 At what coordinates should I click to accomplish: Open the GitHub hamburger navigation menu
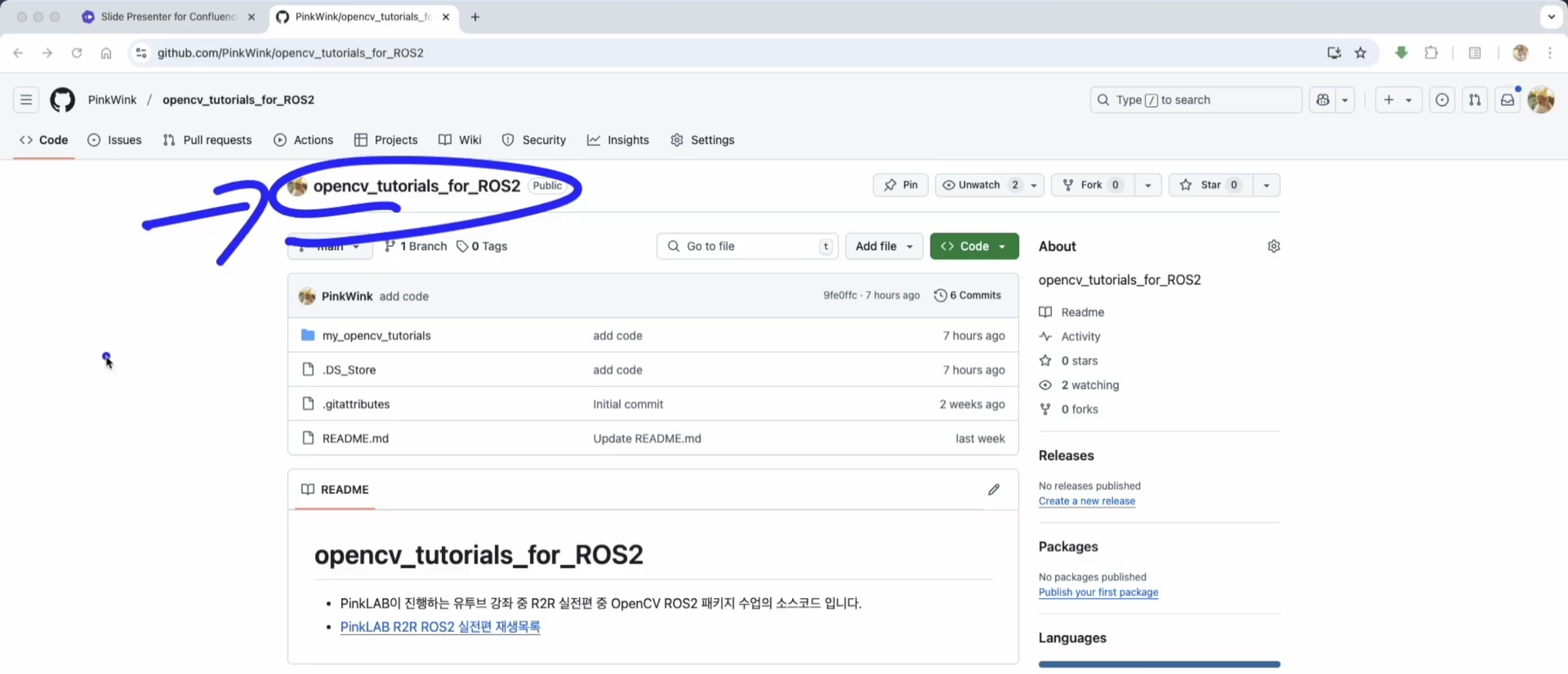(x=26, y=100)
